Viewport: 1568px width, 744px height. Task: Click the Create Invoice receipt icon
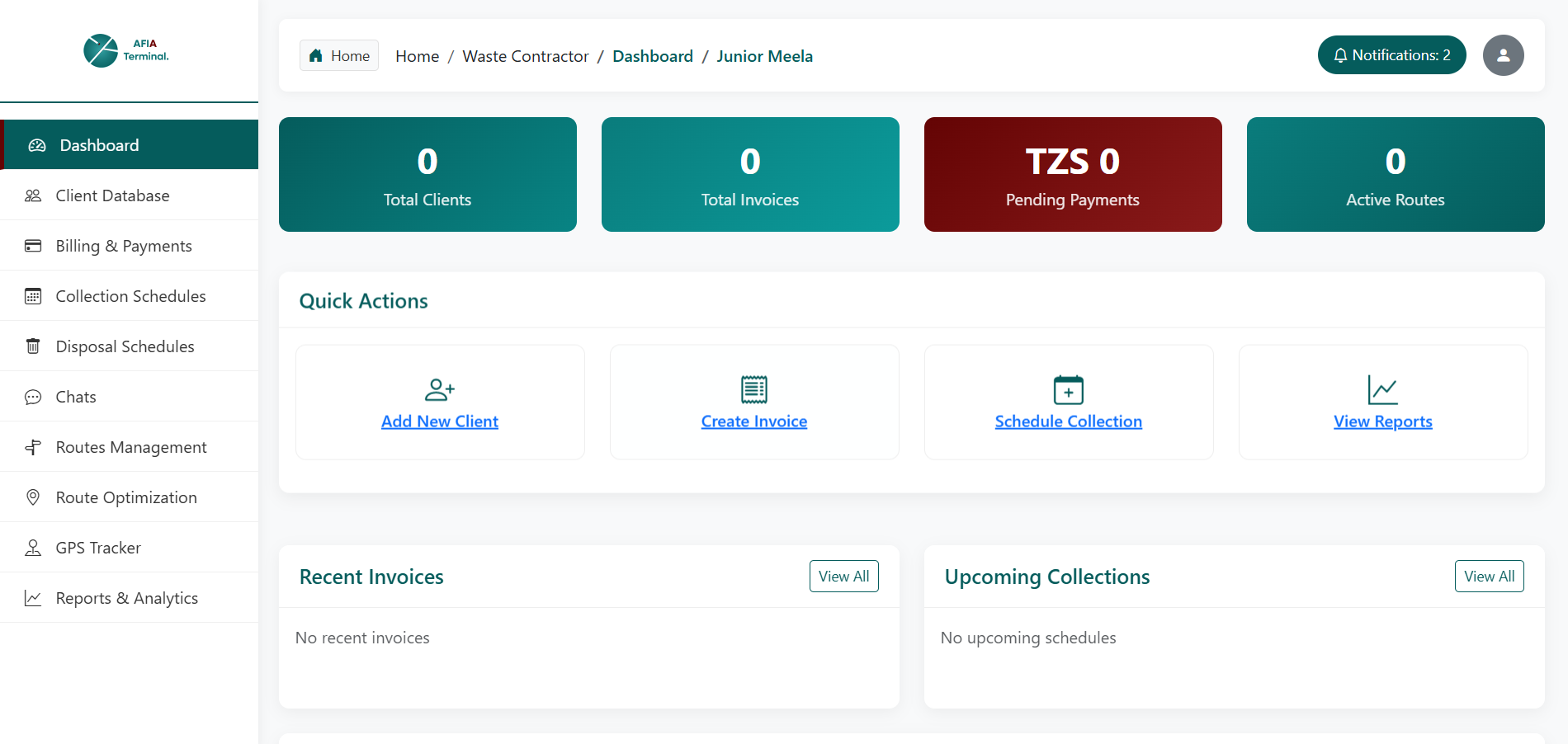753,388
